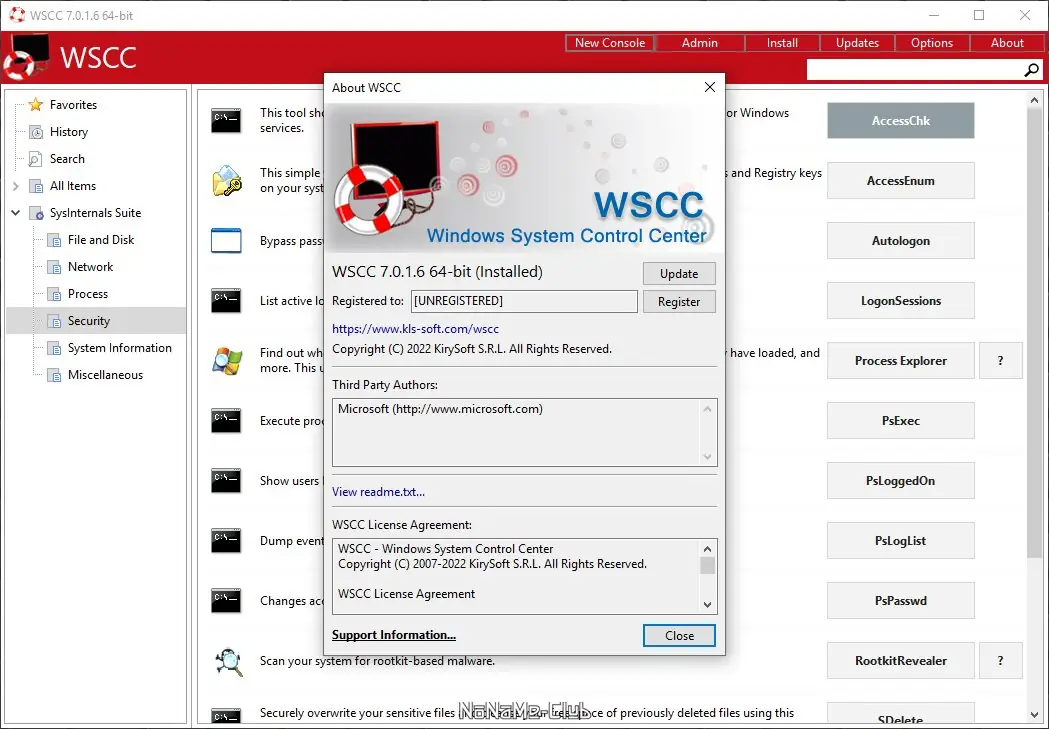Open help for Process Explorer
Viewport: 1049px width, 729px height.
coord(1000,360)
